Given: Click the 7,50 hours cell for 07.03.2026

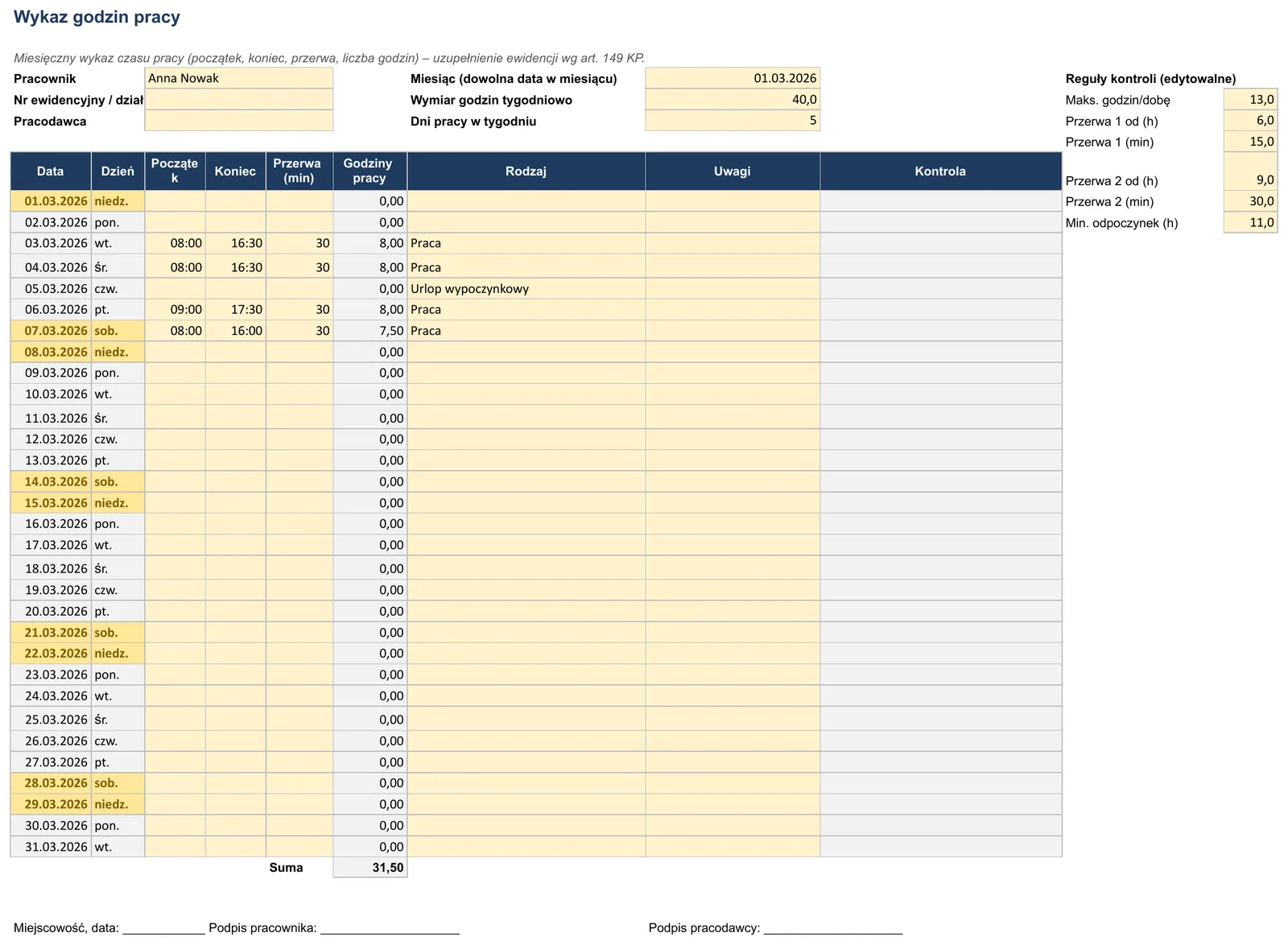Looking at the screenshot, I should [x=369, y=331].
